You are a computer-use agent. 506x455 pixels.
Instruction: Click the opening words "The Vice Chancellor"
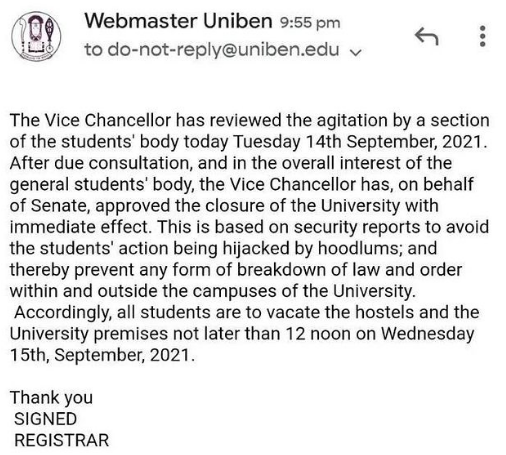90,120
